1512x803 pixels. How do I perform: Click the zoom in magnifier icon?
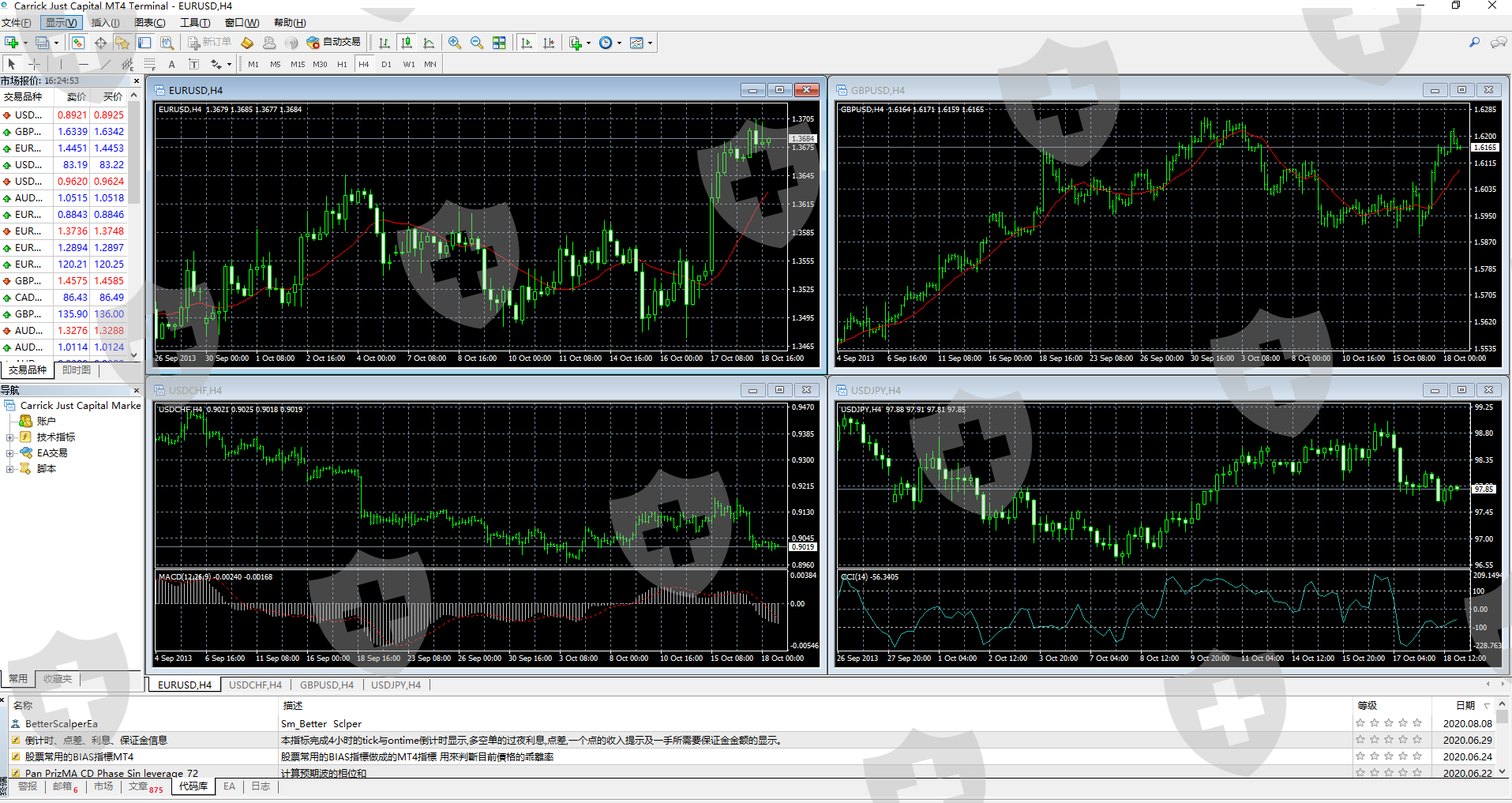[455, 43]
